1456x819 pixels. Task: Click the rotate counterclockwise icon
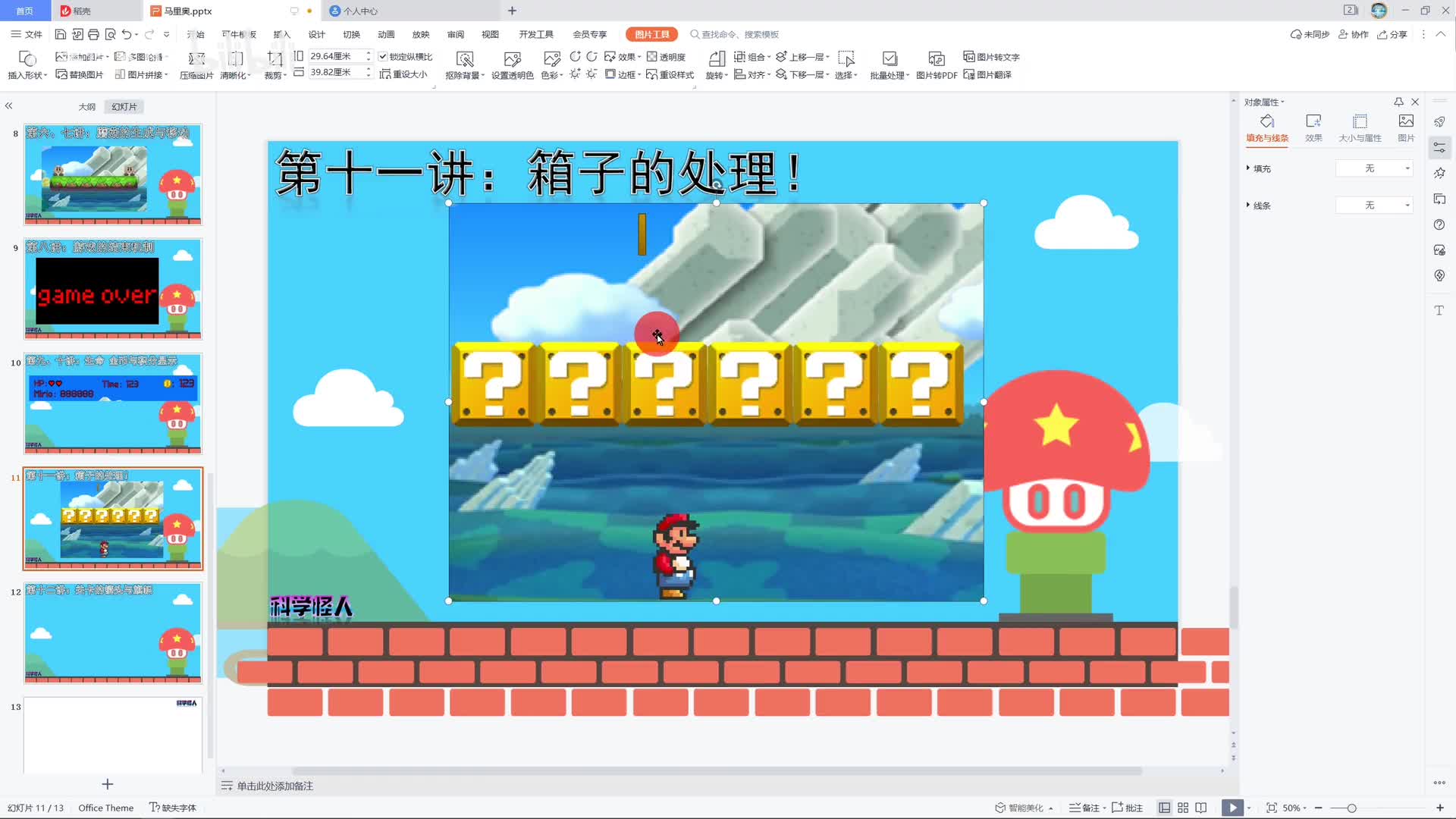click(x=576, y=56)
